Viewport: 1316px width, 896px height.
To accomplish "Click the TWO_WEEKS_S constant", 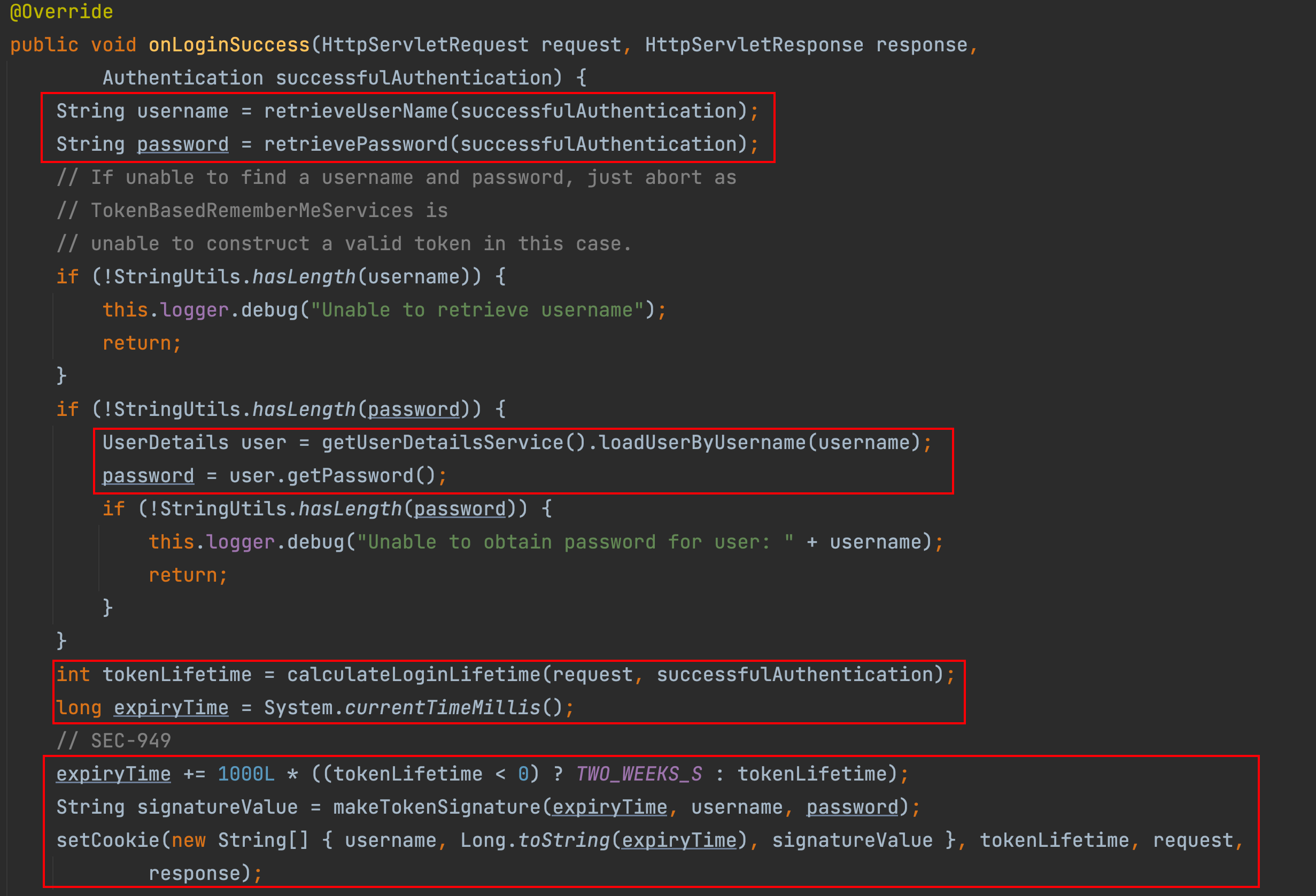I will [639, 774].
